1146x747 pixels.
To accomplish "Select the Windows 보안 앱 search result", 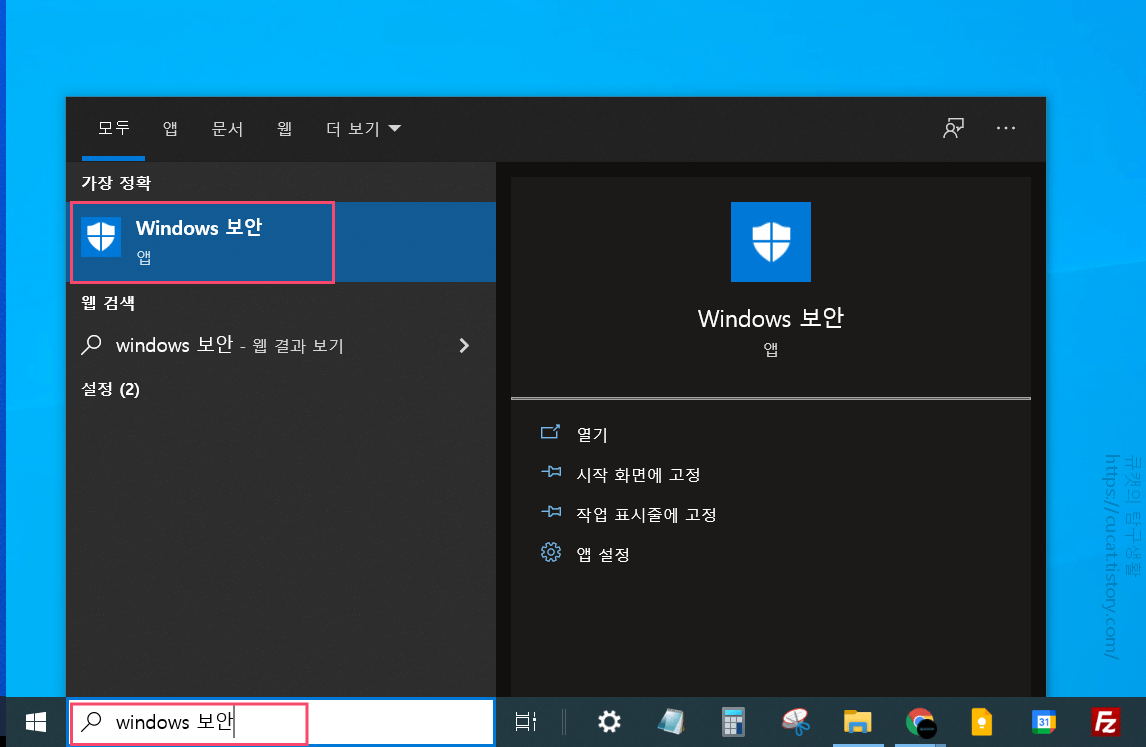I will pos(200,241).
